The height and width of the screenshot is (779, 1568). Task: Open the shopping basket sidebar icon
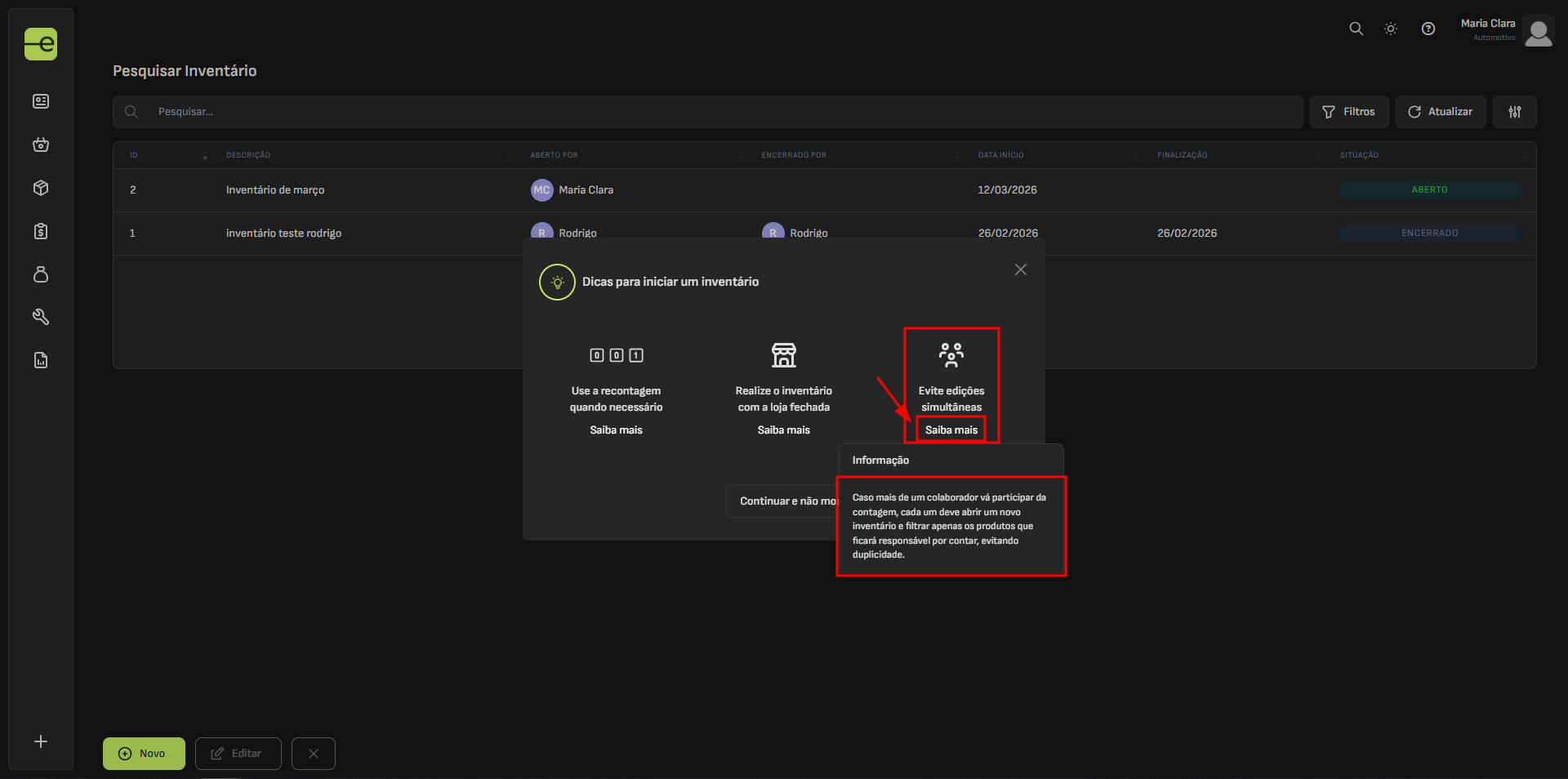pyautogui.click(x=41, y=145)
